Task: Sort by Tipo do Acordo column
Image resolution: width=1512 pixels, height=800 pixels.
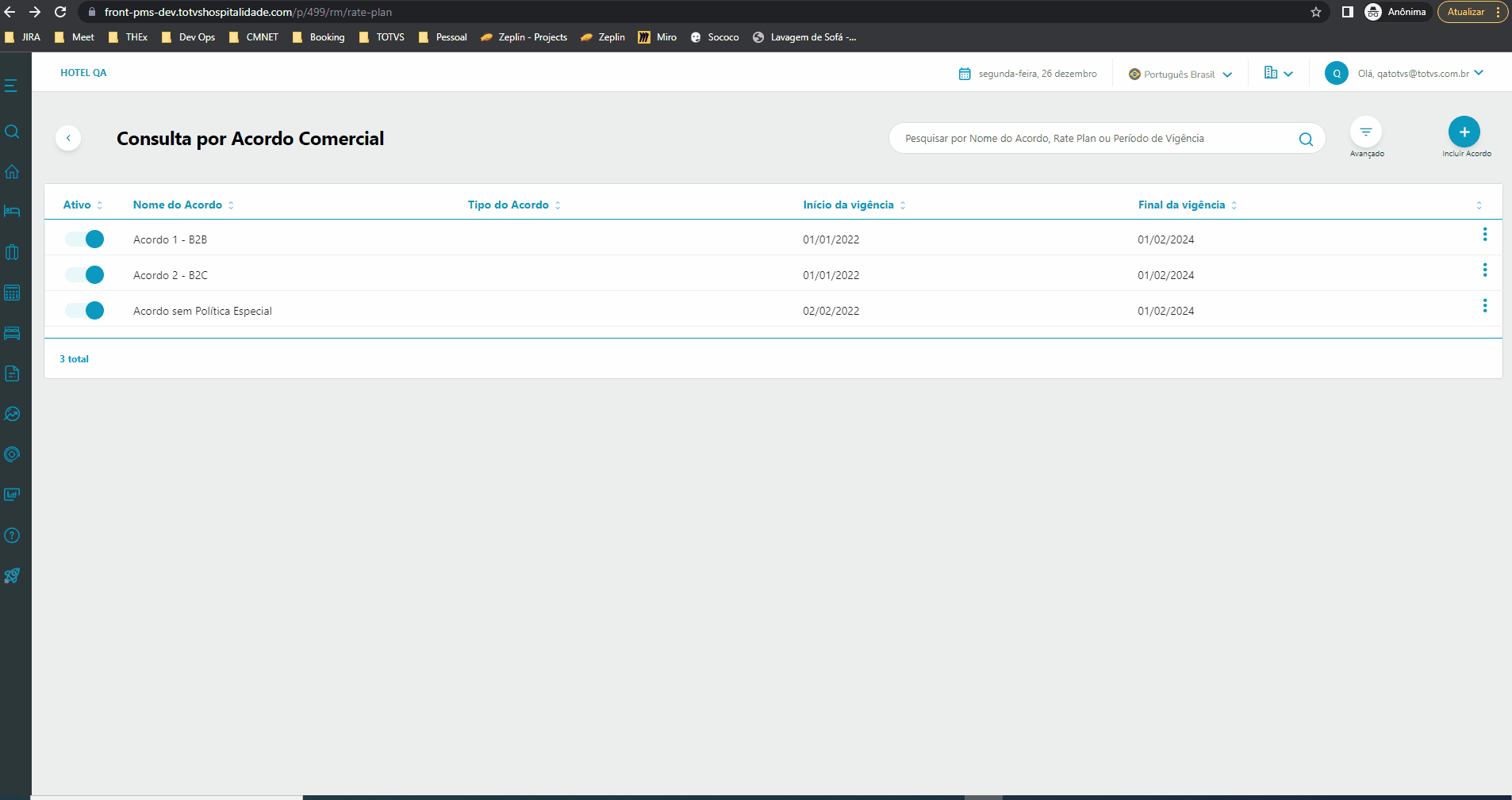Action: pyautogui.click(x=514, y=205)
